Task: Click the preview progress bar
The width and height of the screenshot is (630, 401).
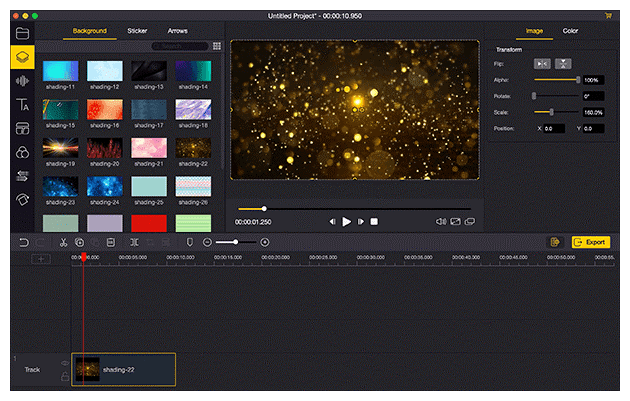Action: (354, 209)
